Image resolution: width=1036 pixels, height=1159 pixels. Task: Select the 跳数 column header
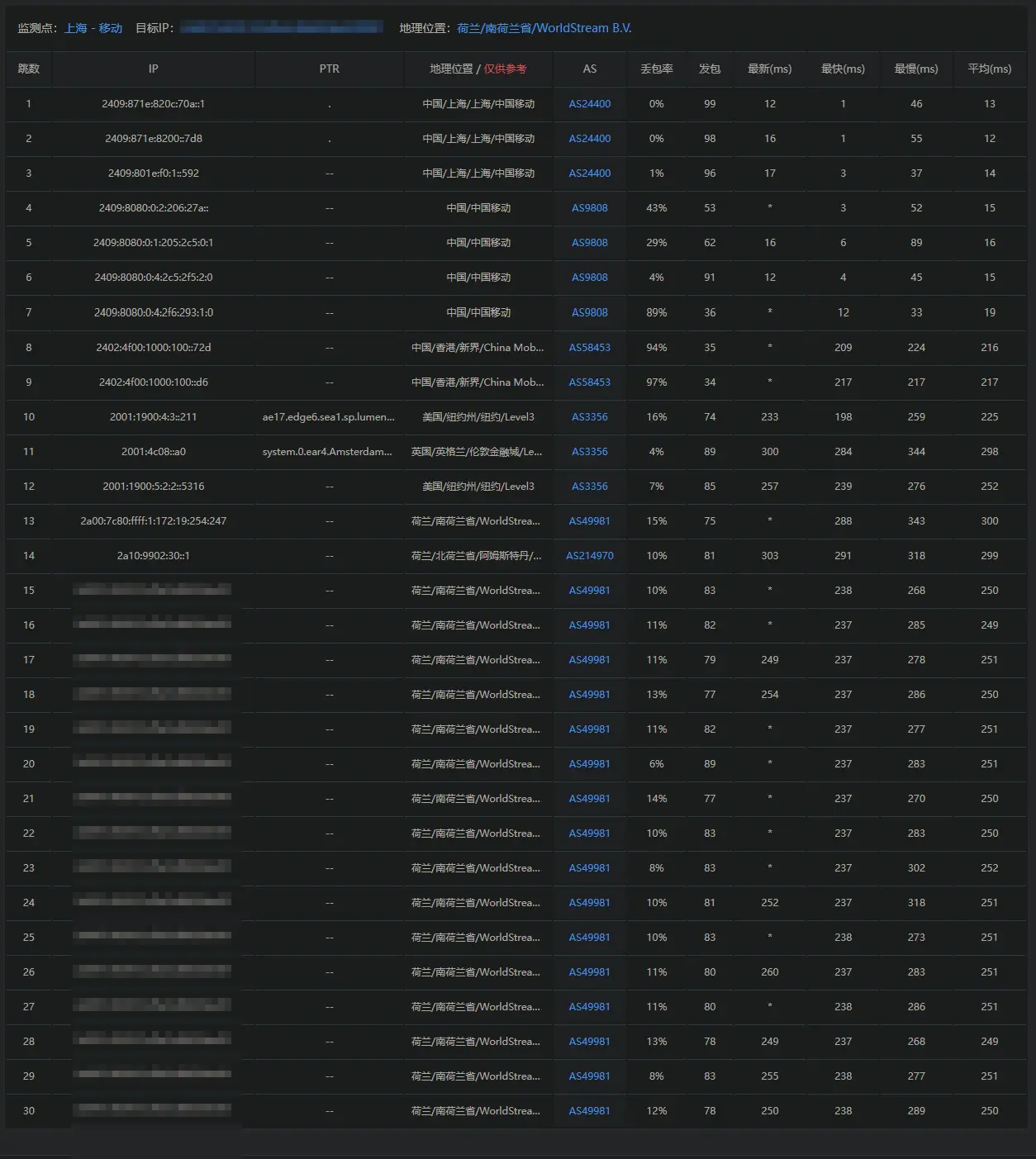click(x=29, y=69)
